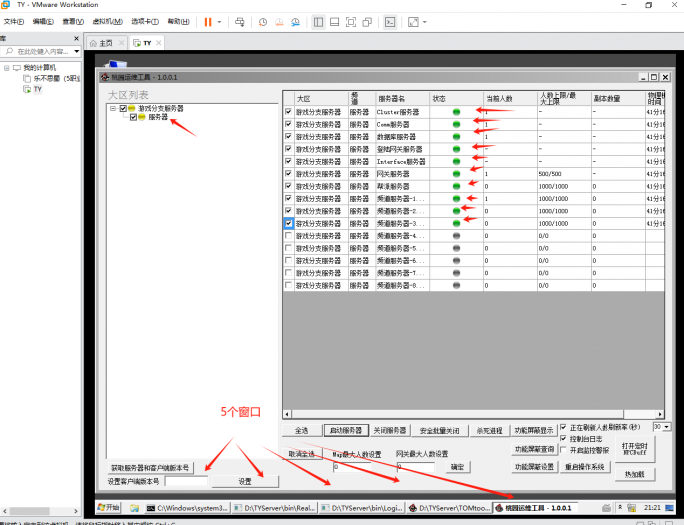Click gray status light of 频道服务器-4 row
Screen dimensions: 684x525
457,236
